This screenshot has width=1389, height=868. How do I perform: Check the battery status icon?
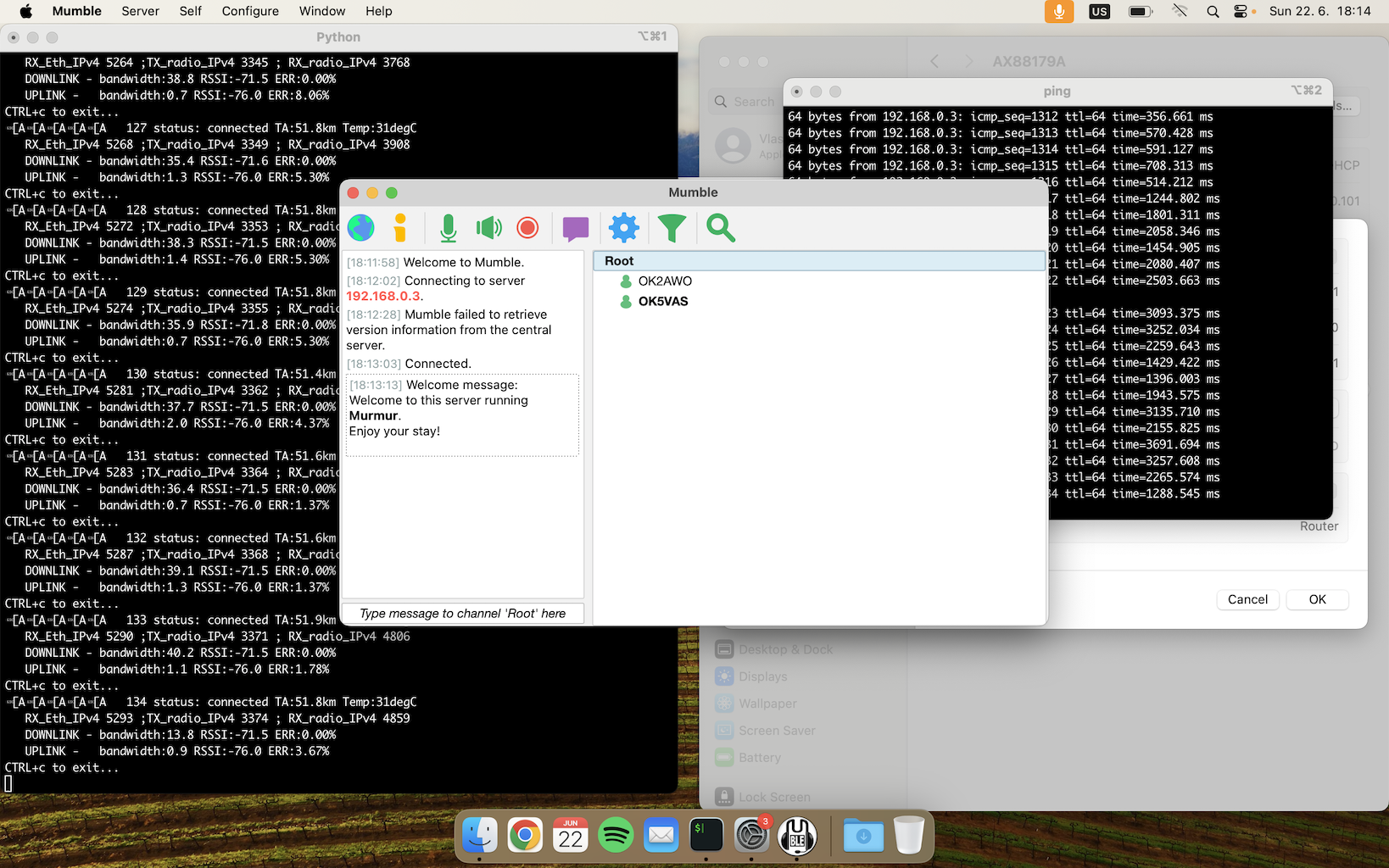tap(1141, 11)
